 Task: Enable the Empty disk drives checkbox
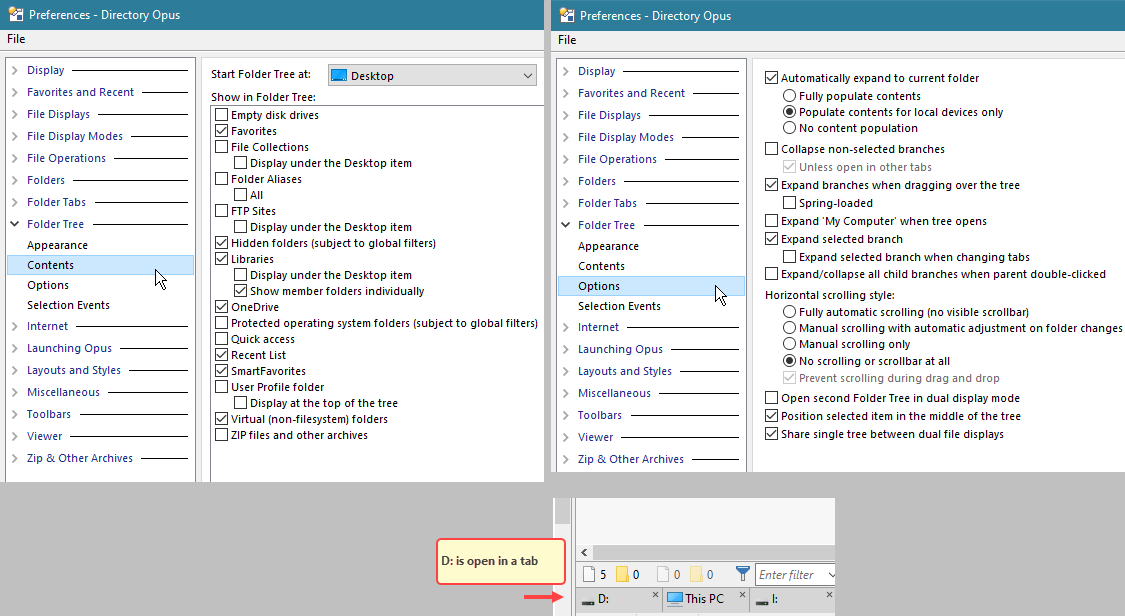point(222,115)
